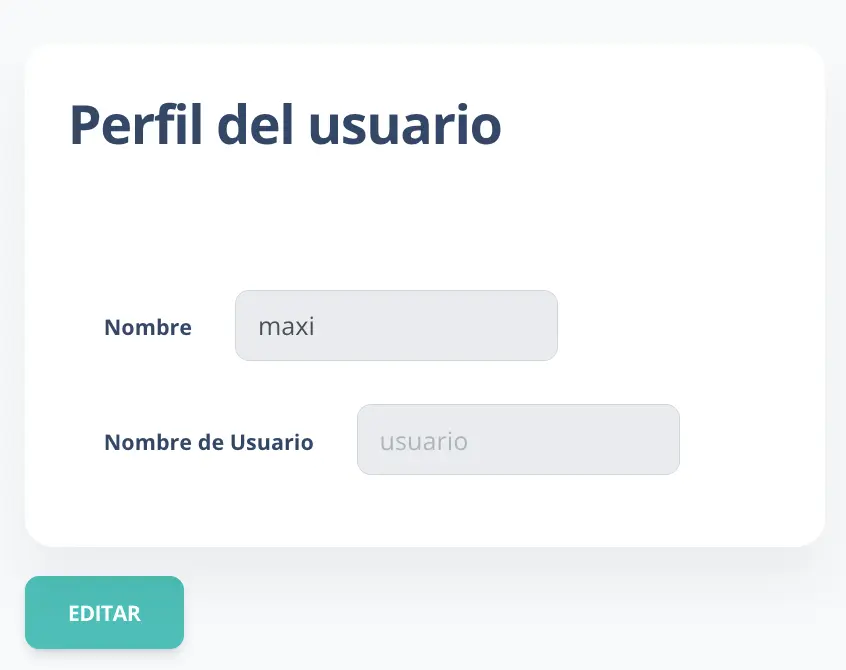Click EDITAR below the form card
The height and width of the screenshot is (670, 846).
pos(104,612)
